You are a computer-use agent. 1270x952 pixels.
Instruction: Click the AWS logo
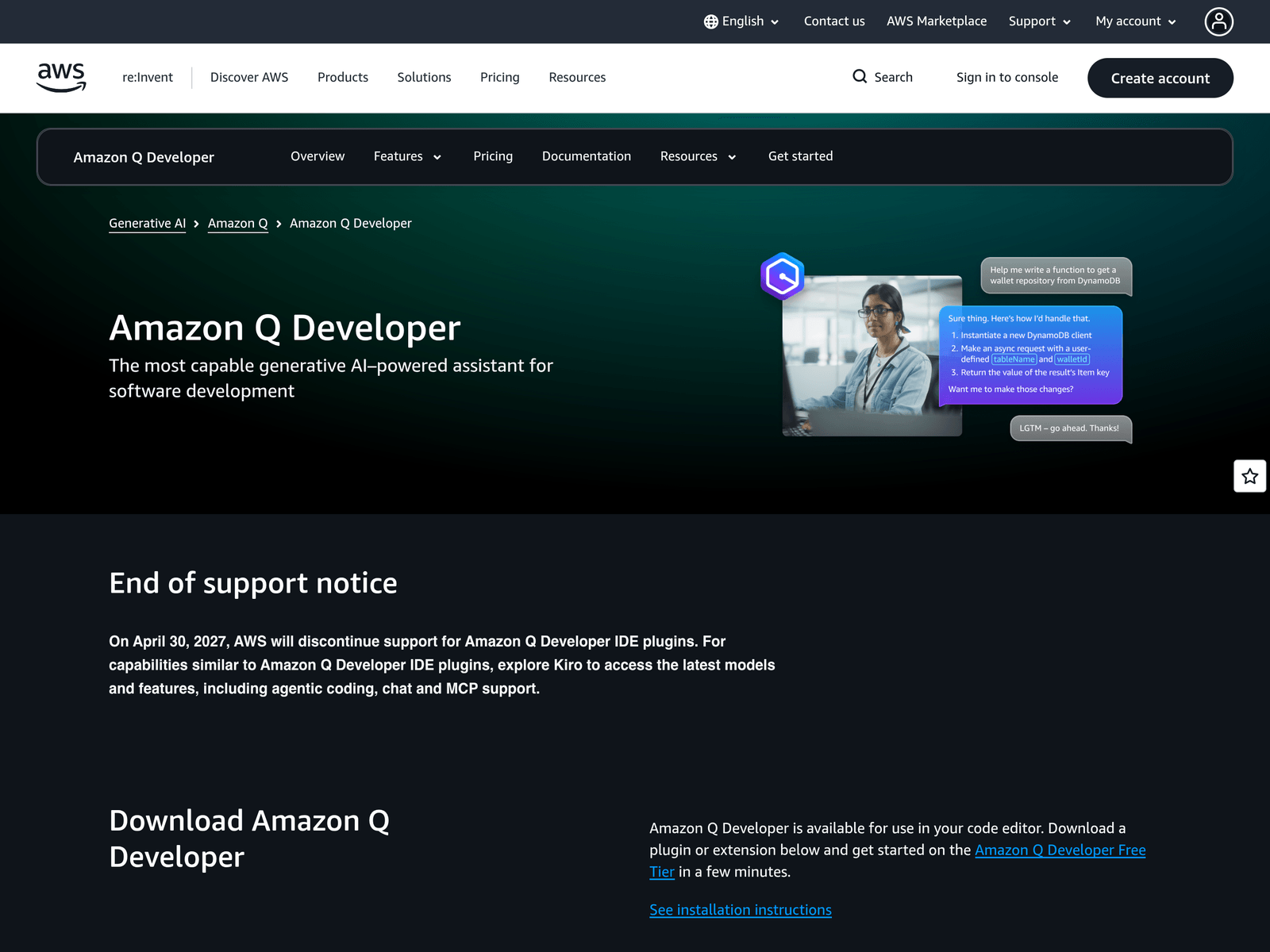[61, 77]
